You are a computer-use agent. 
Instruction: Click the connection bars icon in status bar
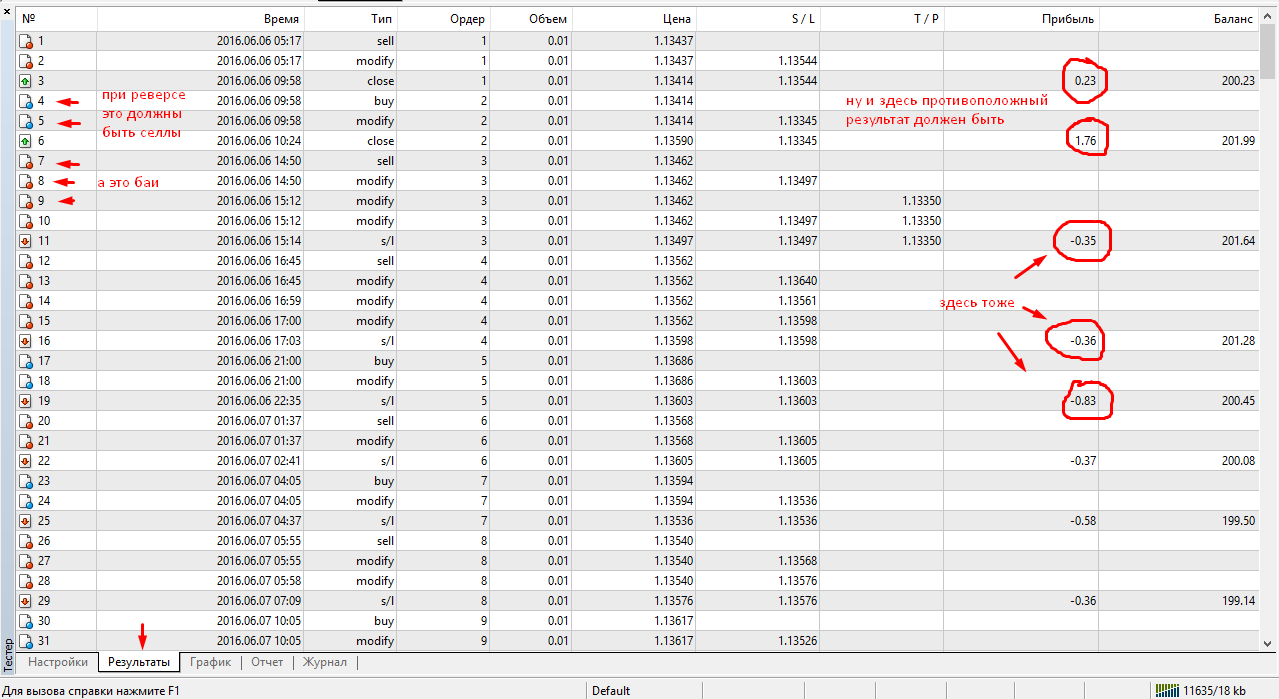coord(1166,690)
